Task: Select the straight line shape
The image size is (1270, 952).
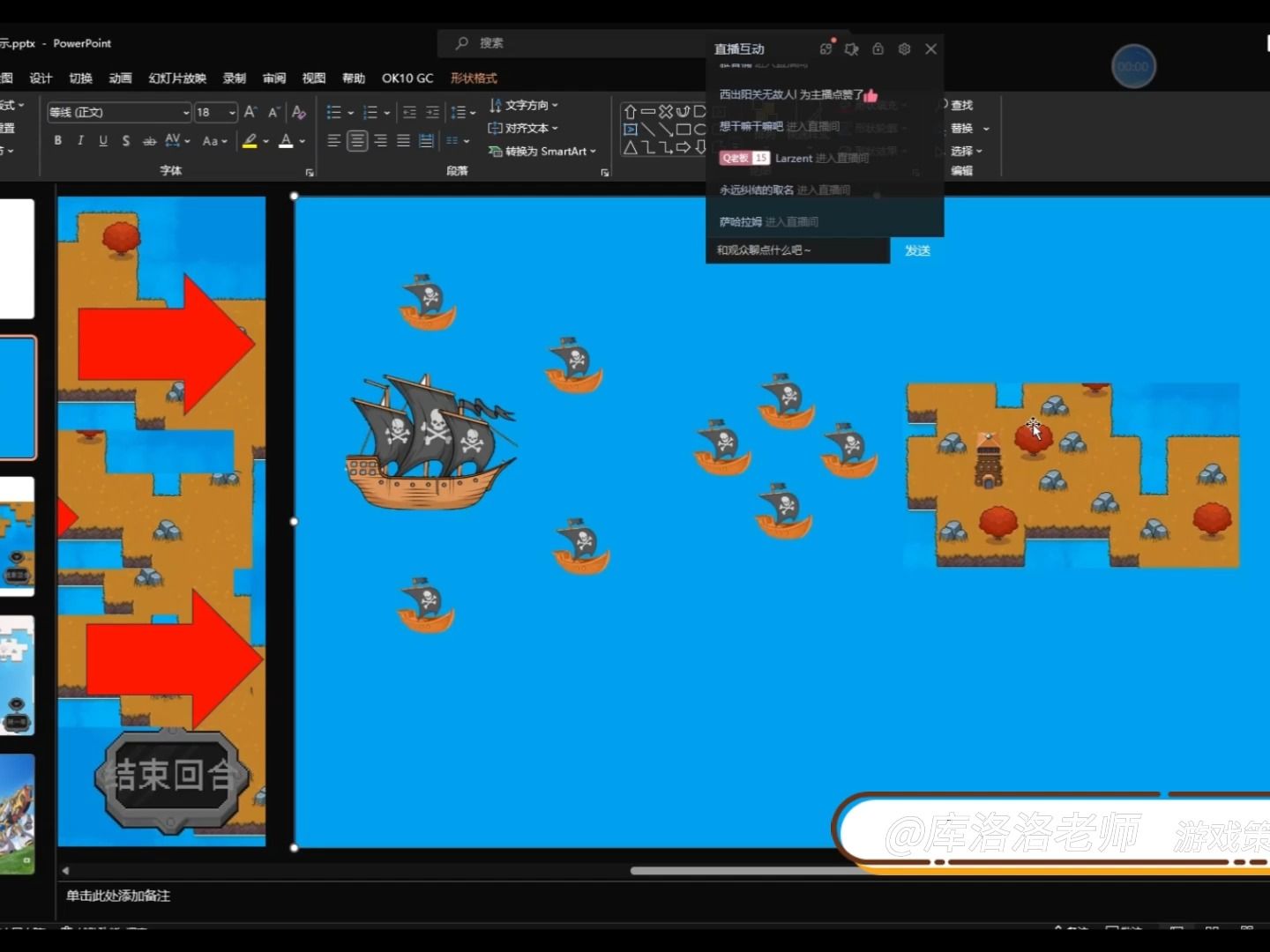Action: [647, 130]
